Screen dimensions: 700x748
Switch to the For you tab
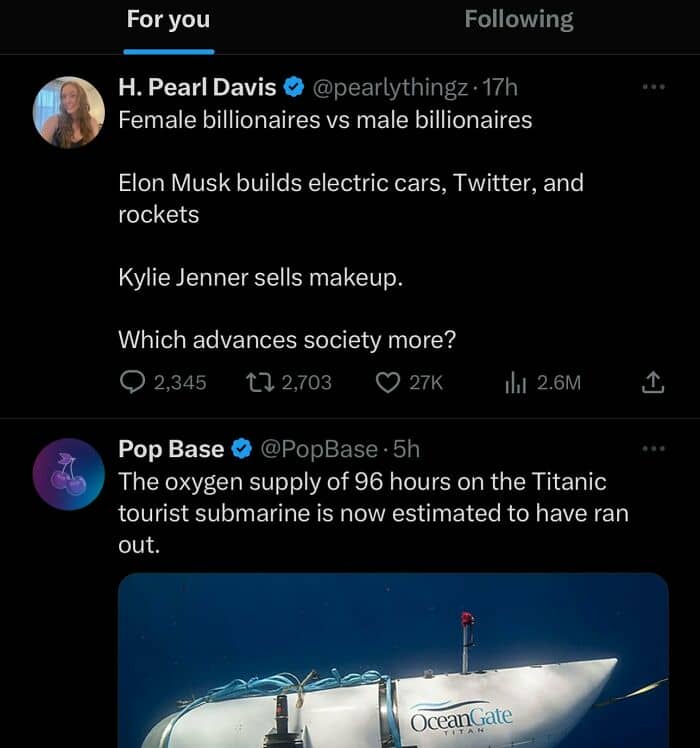pyautogui.click(x=168, y=20)
